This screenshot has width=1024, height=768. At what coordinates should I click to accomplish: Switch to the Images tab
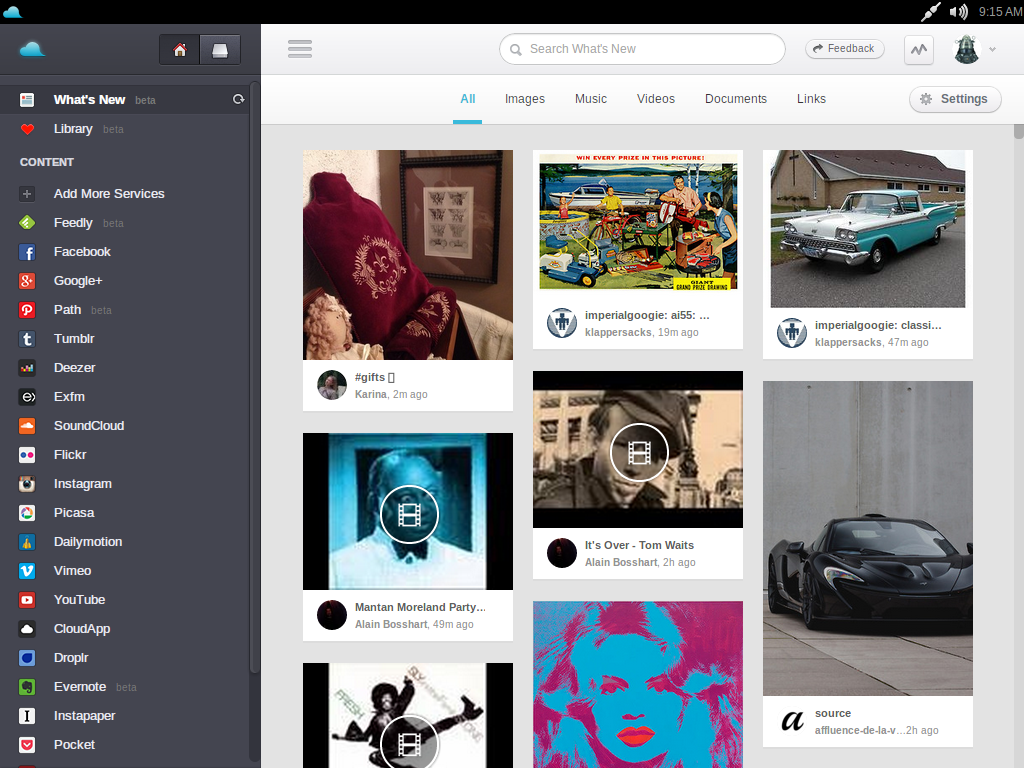click(525, 99)
